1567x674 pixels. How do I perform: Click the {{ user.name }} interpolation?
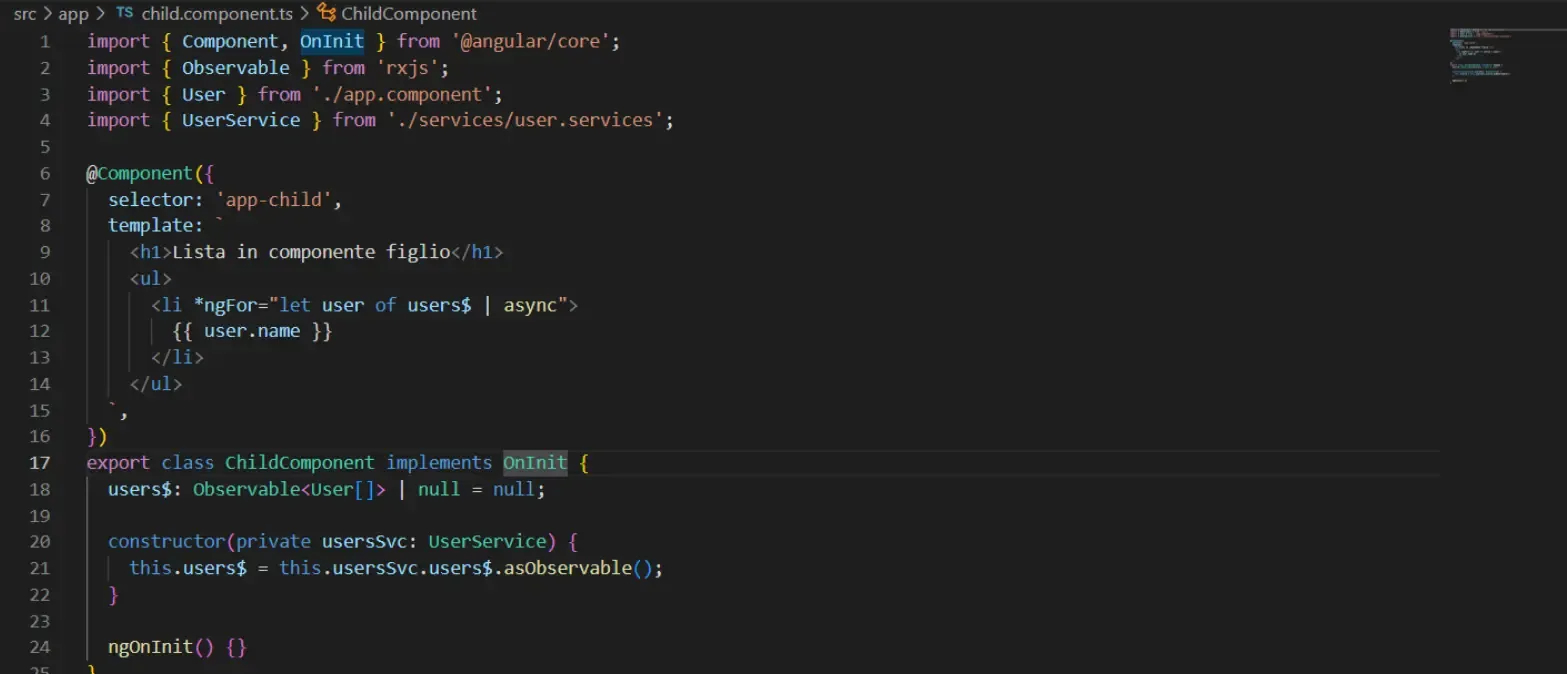[254, 330]
